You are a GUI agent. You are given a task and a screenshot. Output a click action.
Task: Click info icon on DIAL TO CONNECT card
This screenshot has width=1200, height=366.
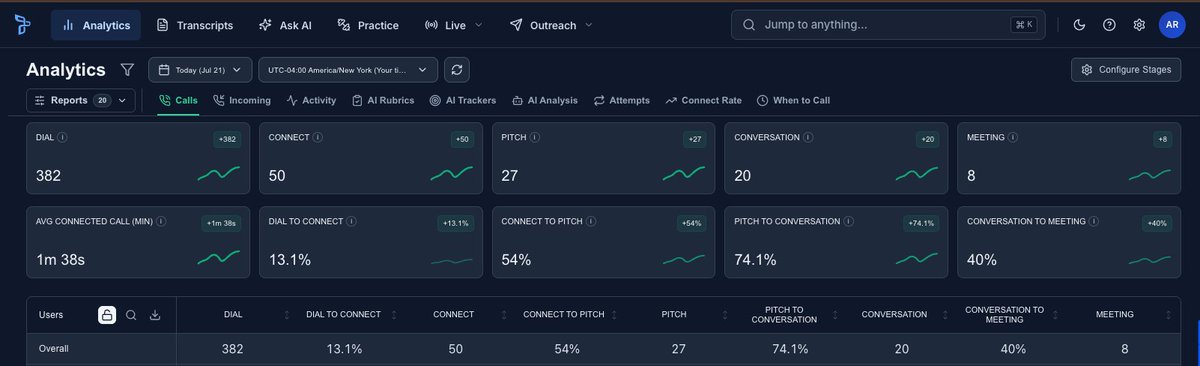tap(352, 221)
